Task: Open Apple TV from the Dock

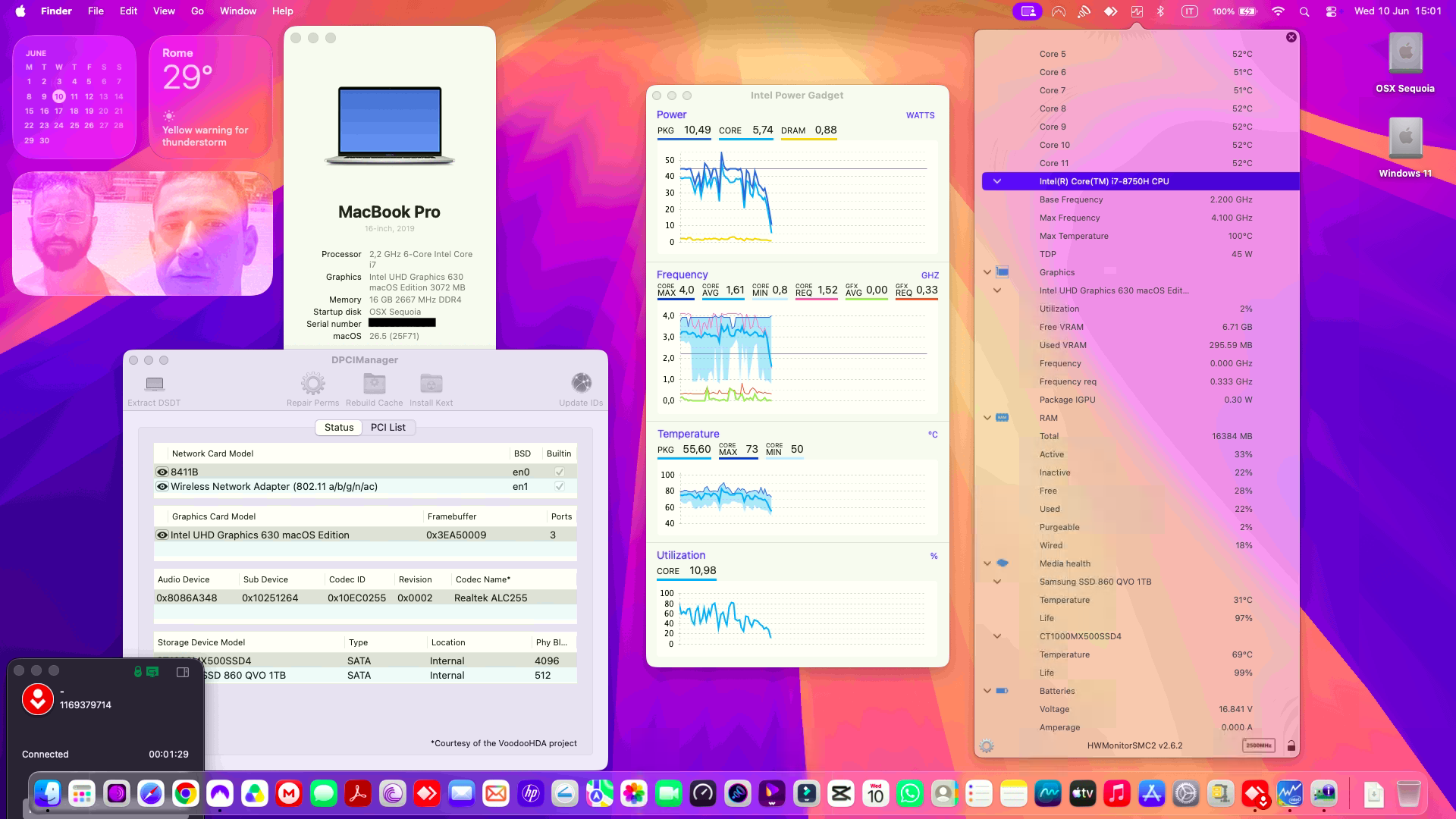Action: tap(1082, 794)
